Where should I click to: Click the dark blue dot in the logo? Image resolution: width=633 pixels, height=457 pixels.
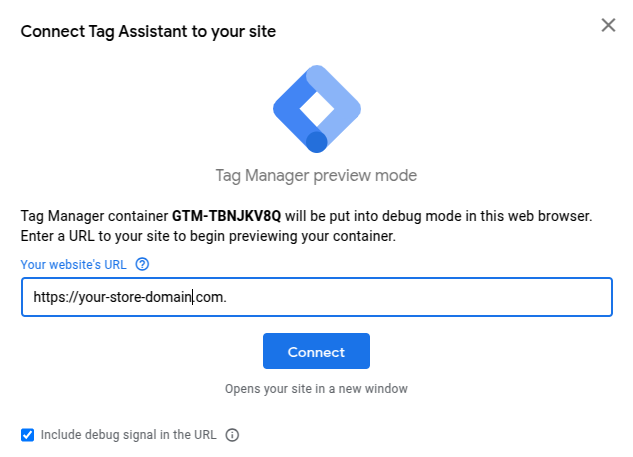(x=317, y=141)
